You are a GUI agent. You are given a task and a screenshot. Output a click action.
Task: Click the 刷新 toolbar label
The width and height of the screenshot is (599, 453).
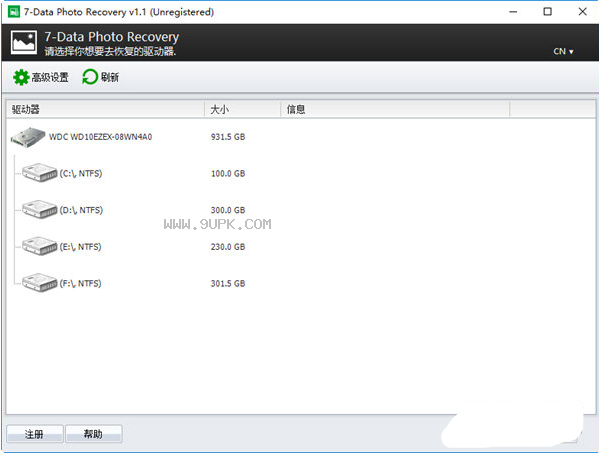click(x=110, y=77)
